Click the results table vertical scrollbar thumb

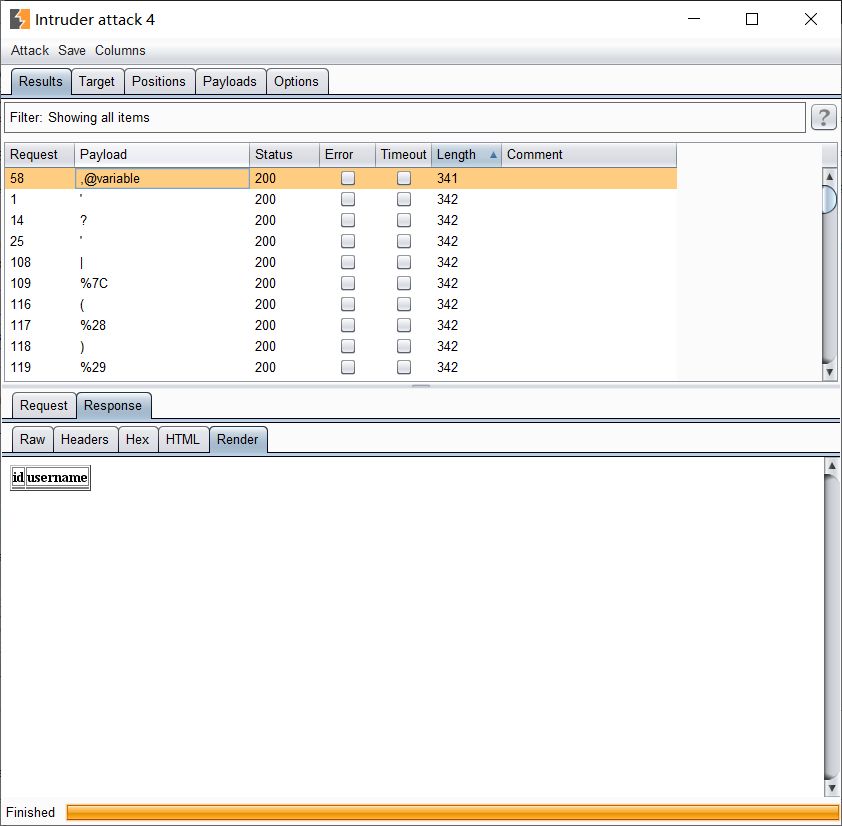(830, 199)
